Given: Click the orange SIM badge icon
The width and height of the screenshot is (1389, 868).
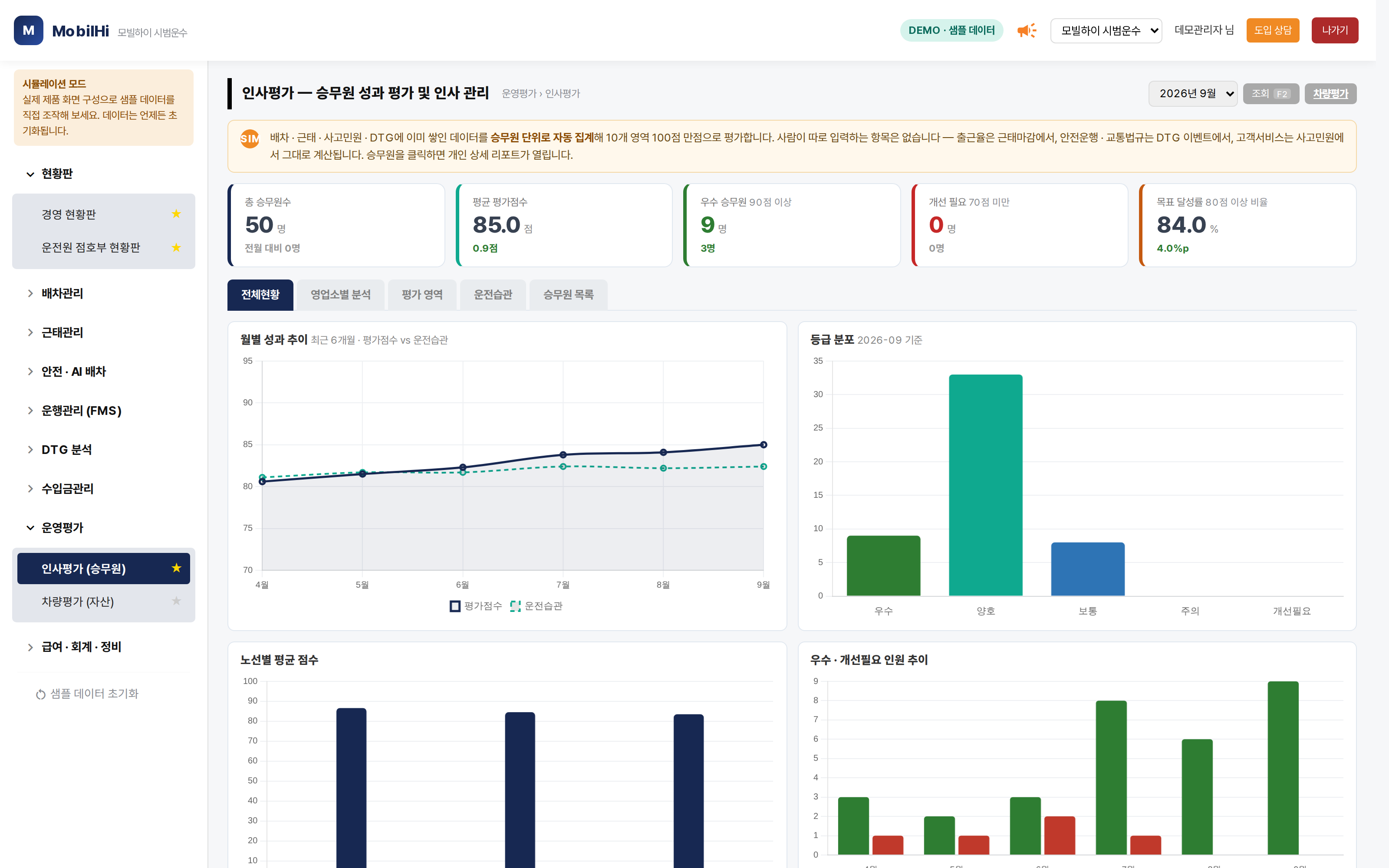Looking at the screenshot, I should (250, 138).
